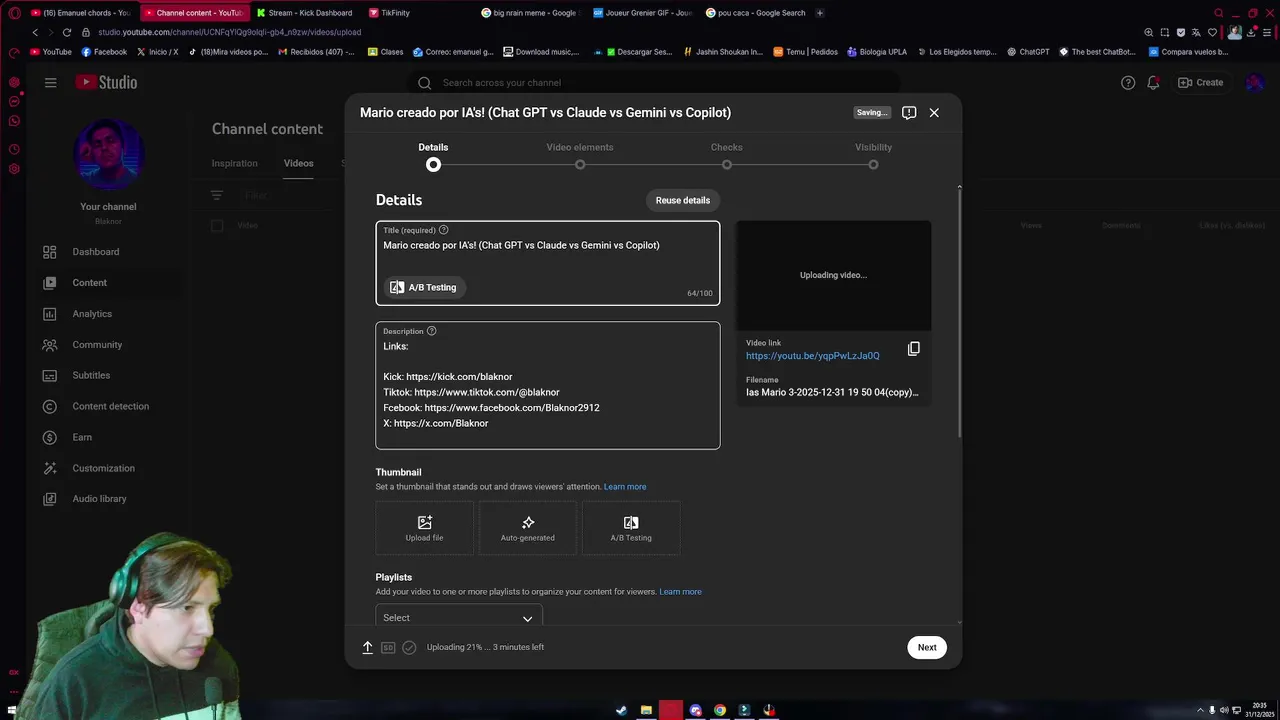The width and height of the screenshot is (1280, 720).
Task: Expand the playlists Select dropdown
Action: [459, 617]
